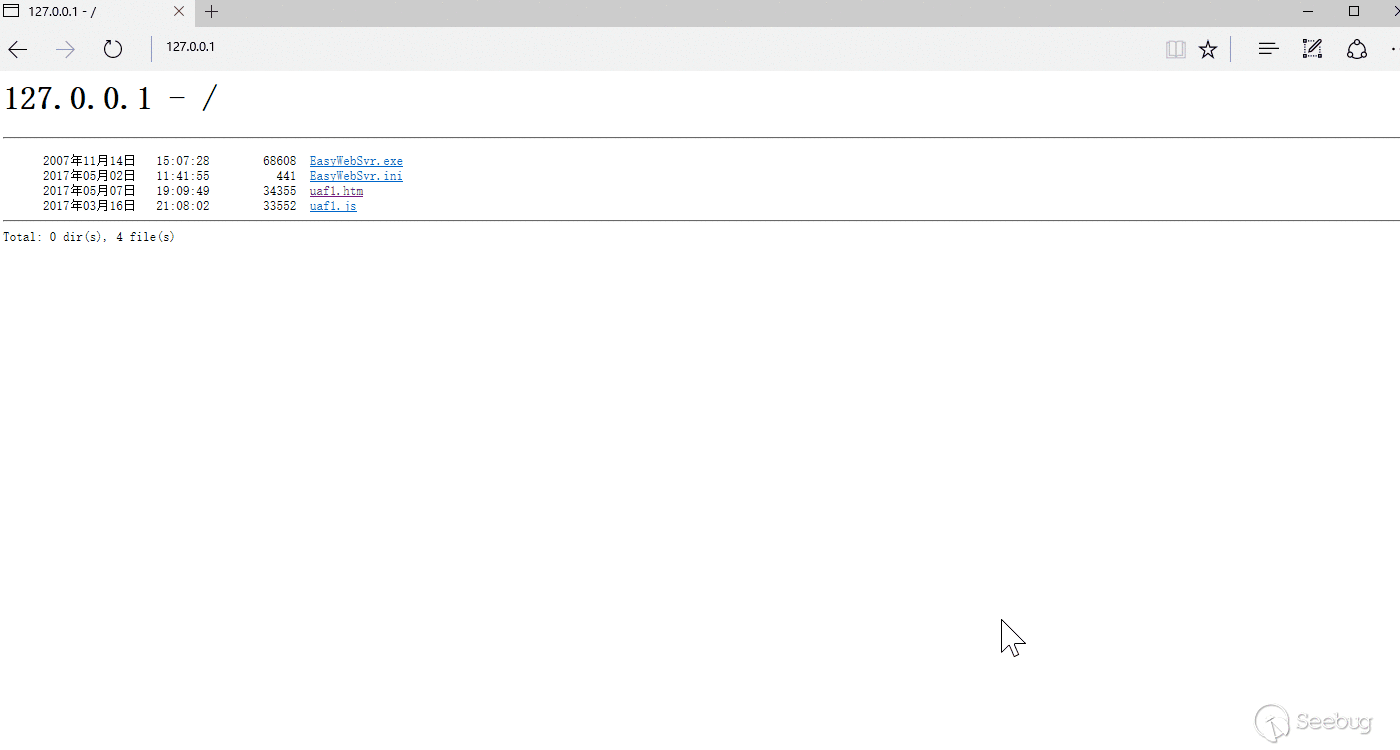Open the EasyWebSvr.ini link
1400x750 pixels.
tap(356, 176)
